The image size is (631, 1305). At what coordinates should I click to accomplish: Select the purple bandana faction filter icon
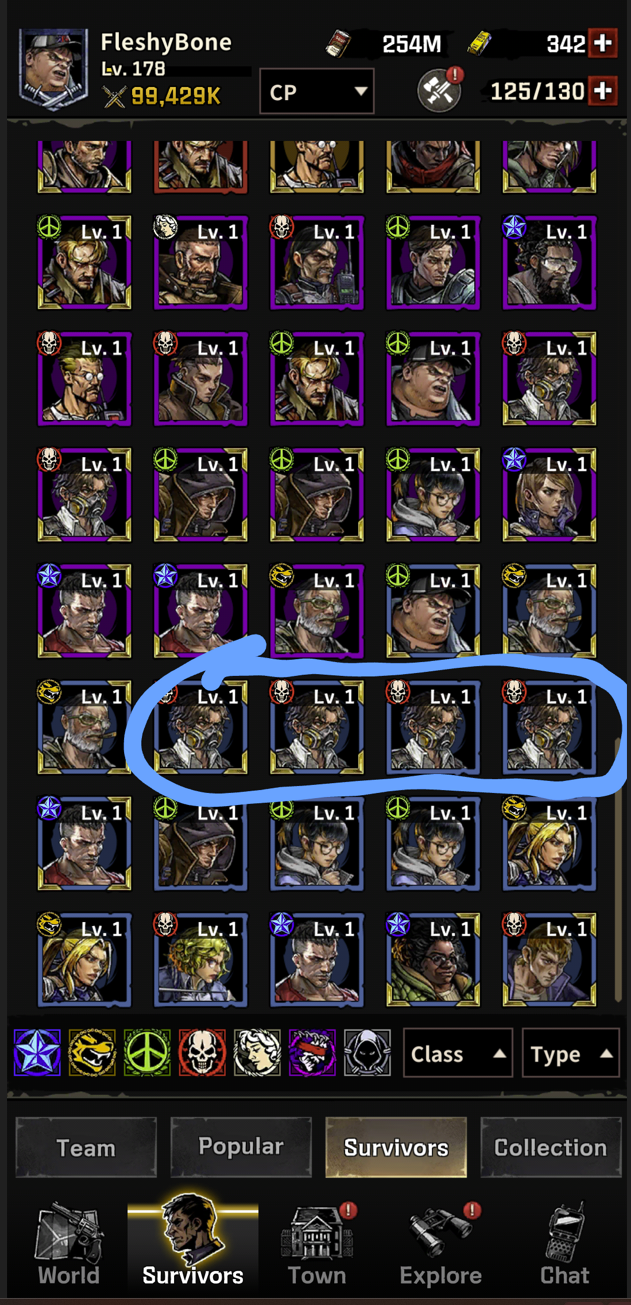point(312,1054)
